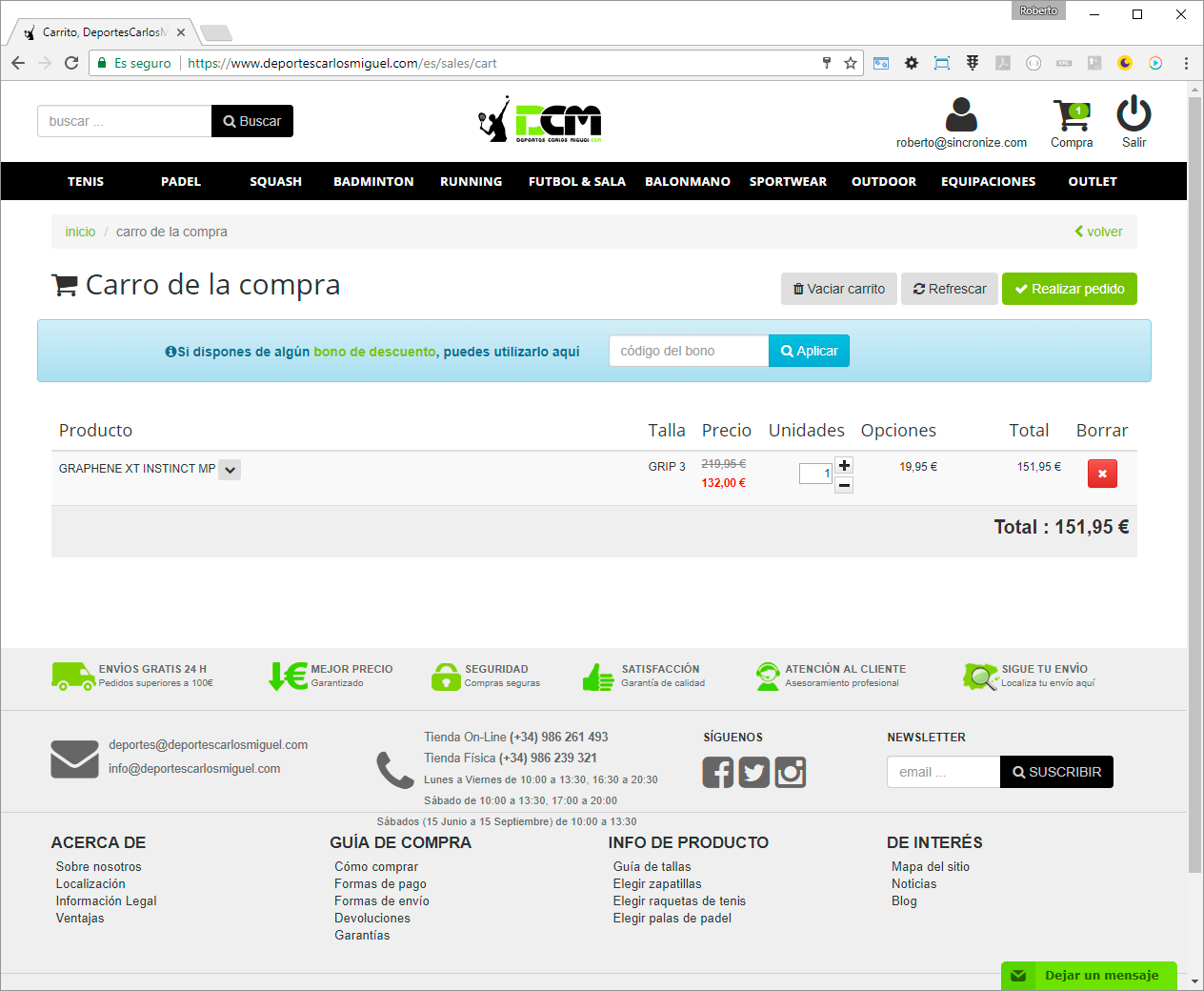Click the saved password key icon
The height and width of the screenshot is (991, 1204).
pyautogui.click(x=827, y=63)
